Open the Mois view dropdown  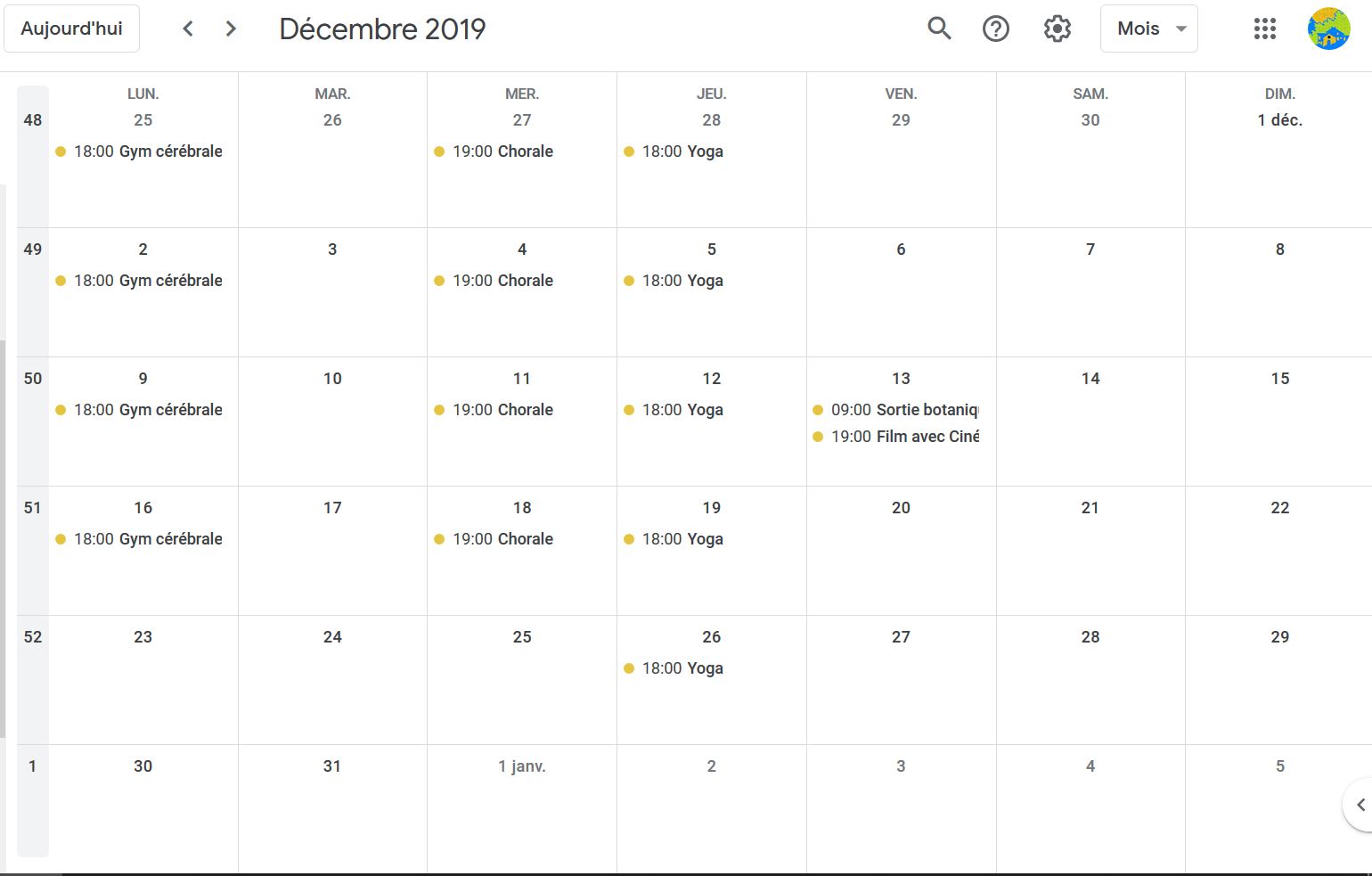tap(1148, 29)
